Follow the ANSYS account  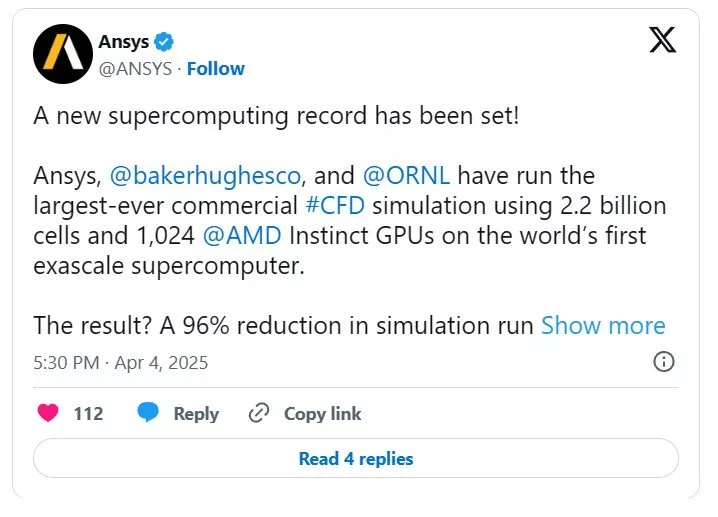click(216, 68)
